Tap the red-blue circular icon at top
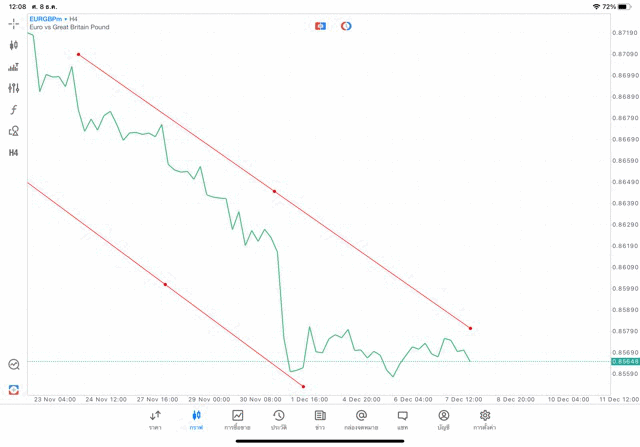The width and height of the screenshot is (640, 447). (x=346, y=25)
